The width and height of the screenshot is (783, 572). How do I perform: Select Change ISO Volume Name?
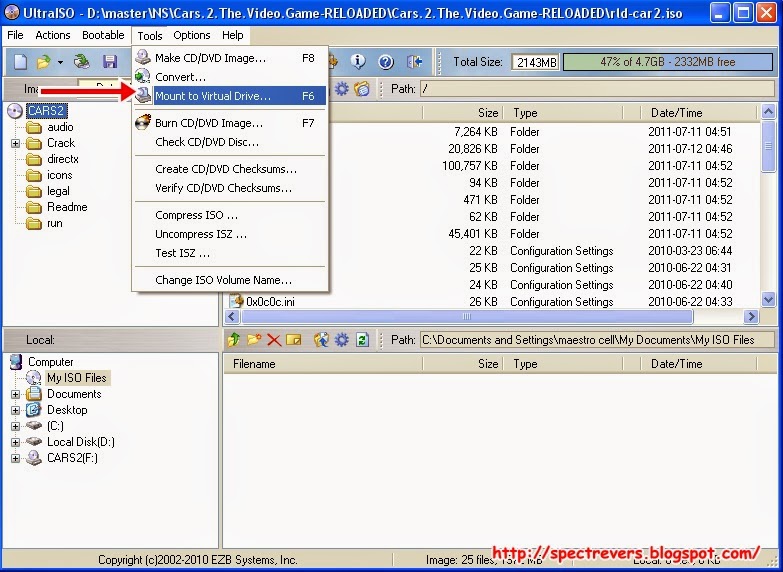click(x=230, y=280)
